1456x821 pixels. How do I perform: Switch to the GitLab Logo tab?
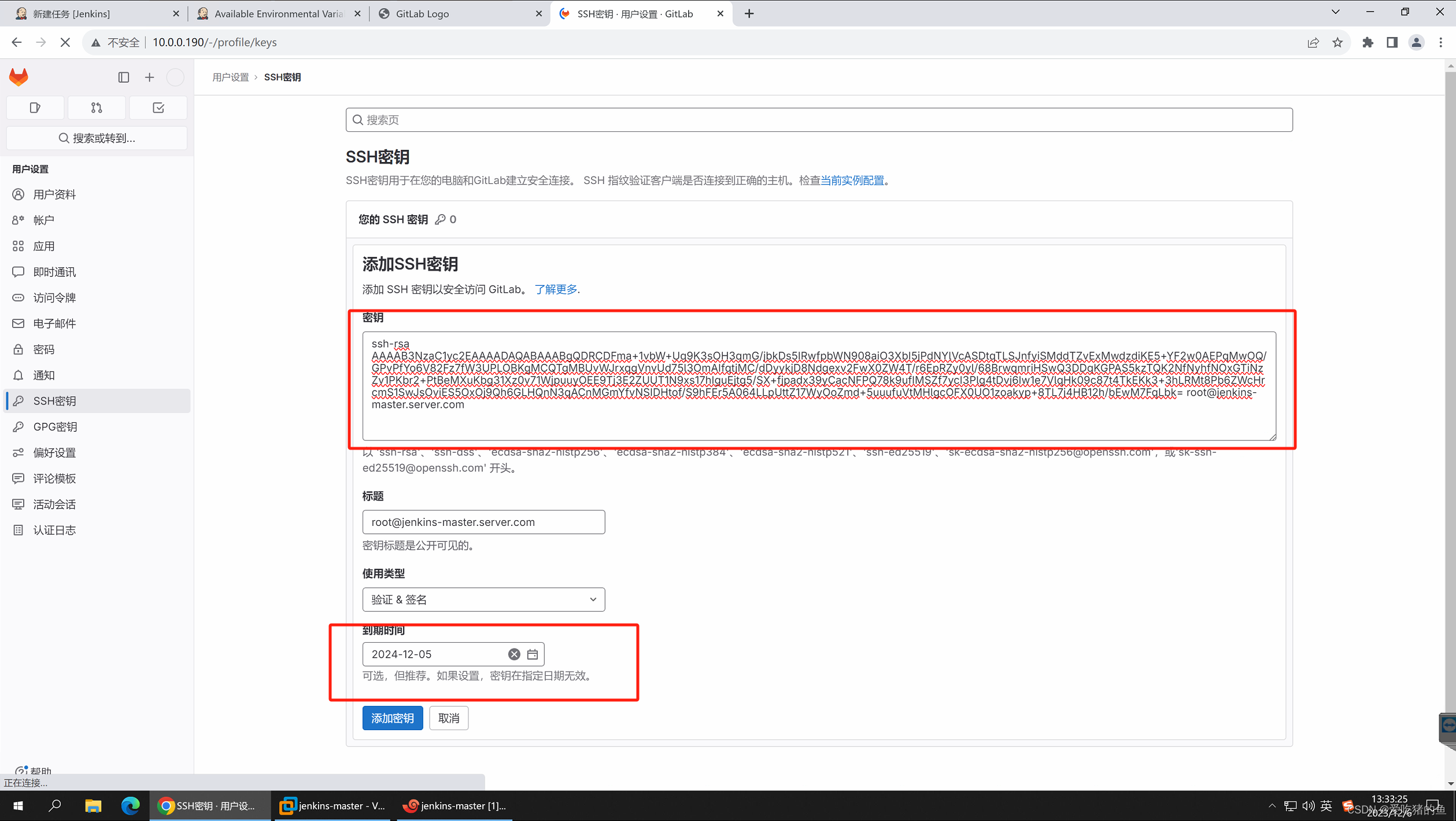[x=460, y=13]
